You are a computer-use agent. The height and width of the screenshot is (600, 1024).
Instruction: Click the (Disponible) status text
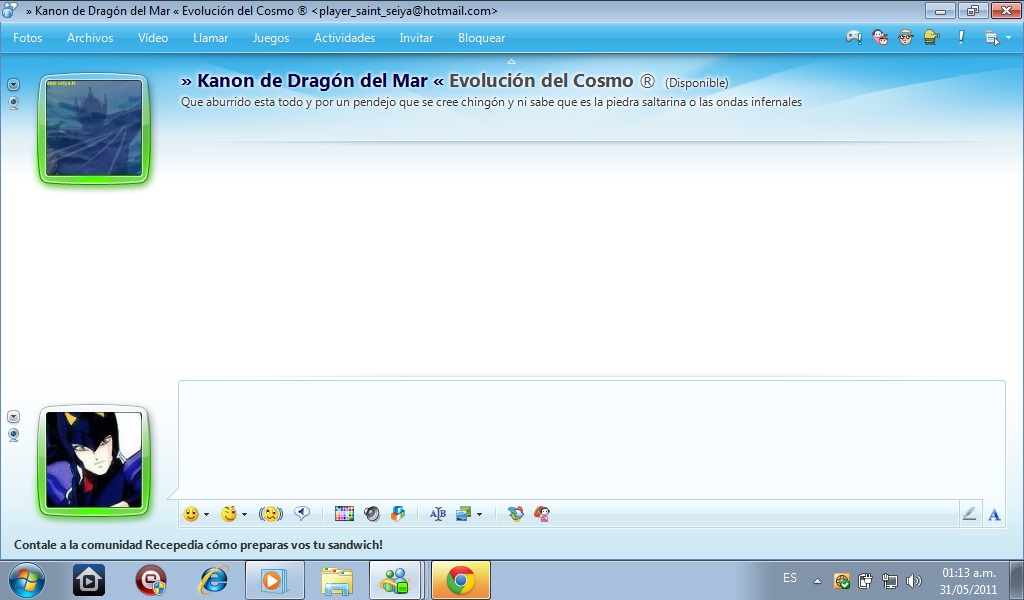coord(696,83)
